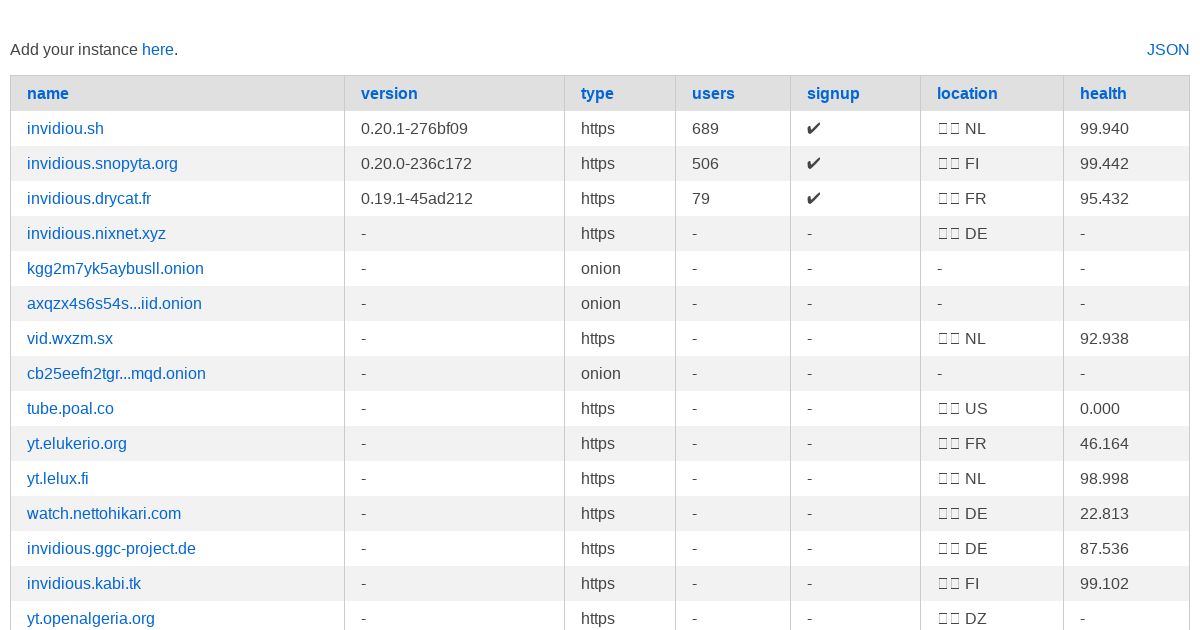
Task: Click signup checkmark in invidious.snopyta.org row
Action: (814, 163)
